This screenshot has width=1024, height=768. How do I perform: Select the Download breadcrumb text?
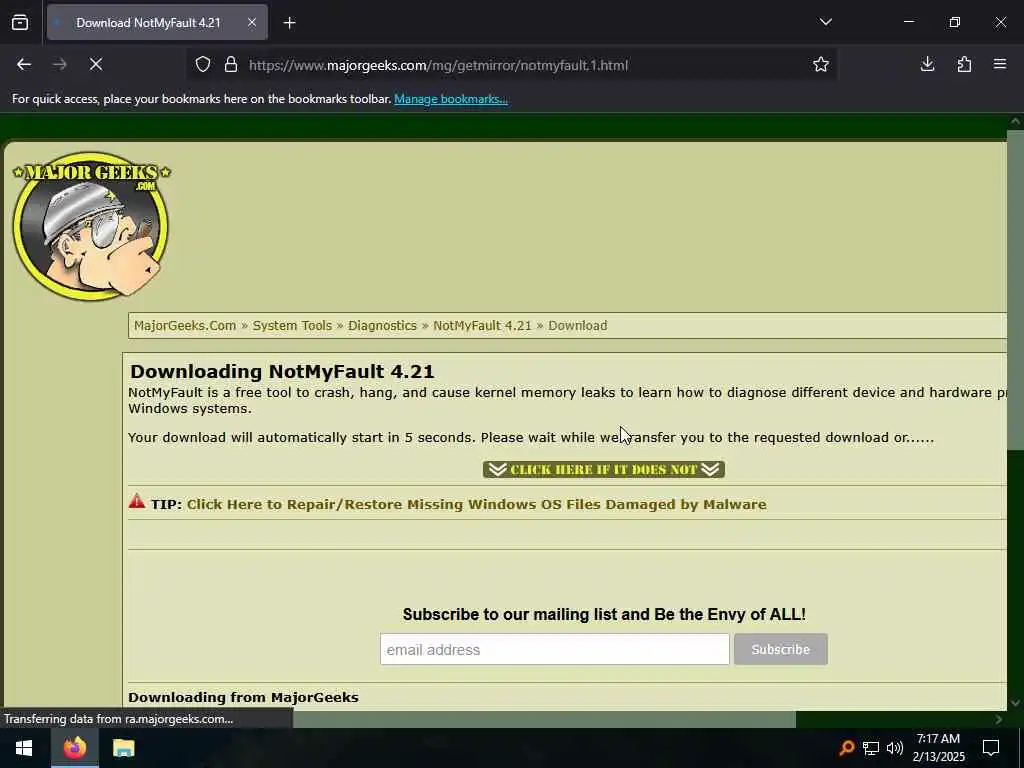click(577, 325)
